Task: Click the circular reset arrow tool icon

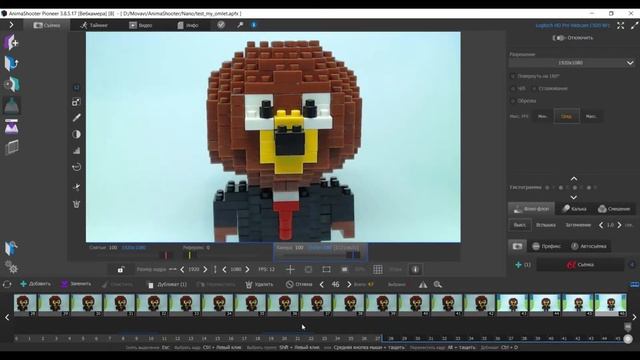Action: [76, 167]
